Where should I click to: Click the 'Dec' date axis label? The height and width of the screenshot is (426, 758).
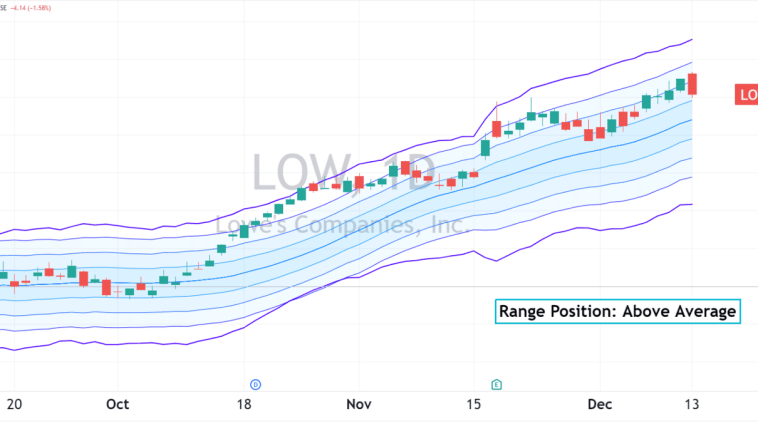click(599, 404)
